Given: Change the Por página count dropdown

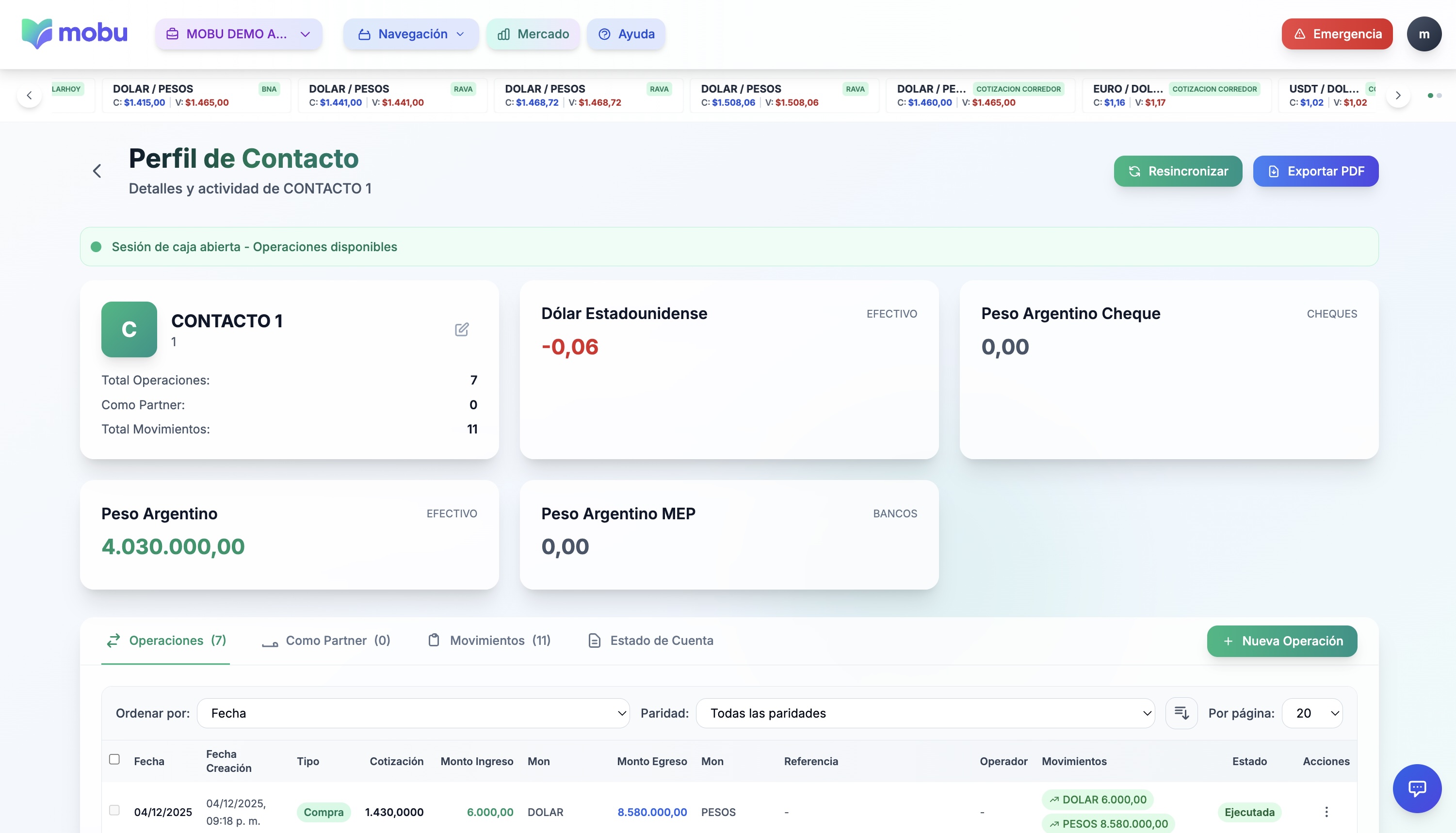Looking at the screenshot, I should 1312,713.
